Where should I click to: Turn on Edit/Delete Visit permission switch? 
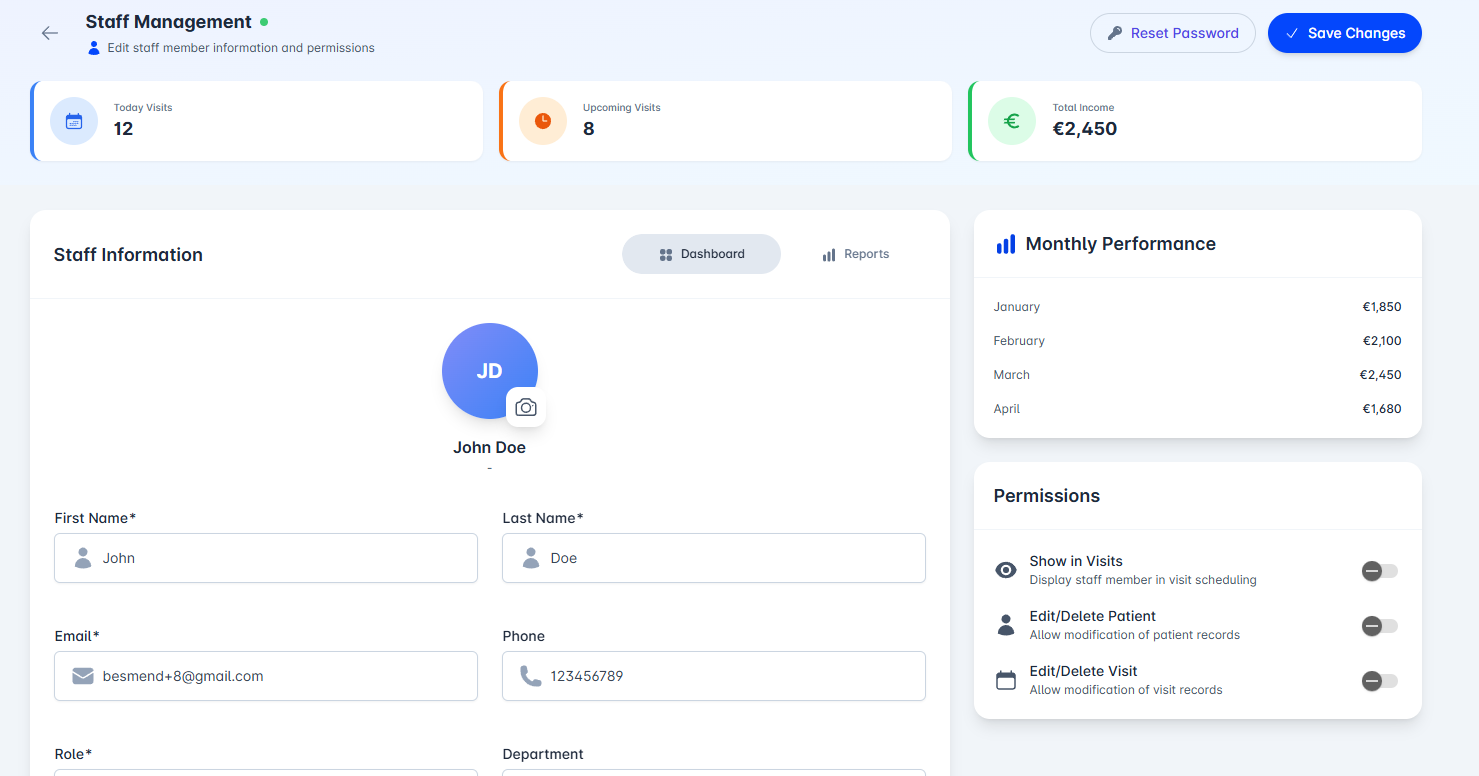pos(1379,681)
